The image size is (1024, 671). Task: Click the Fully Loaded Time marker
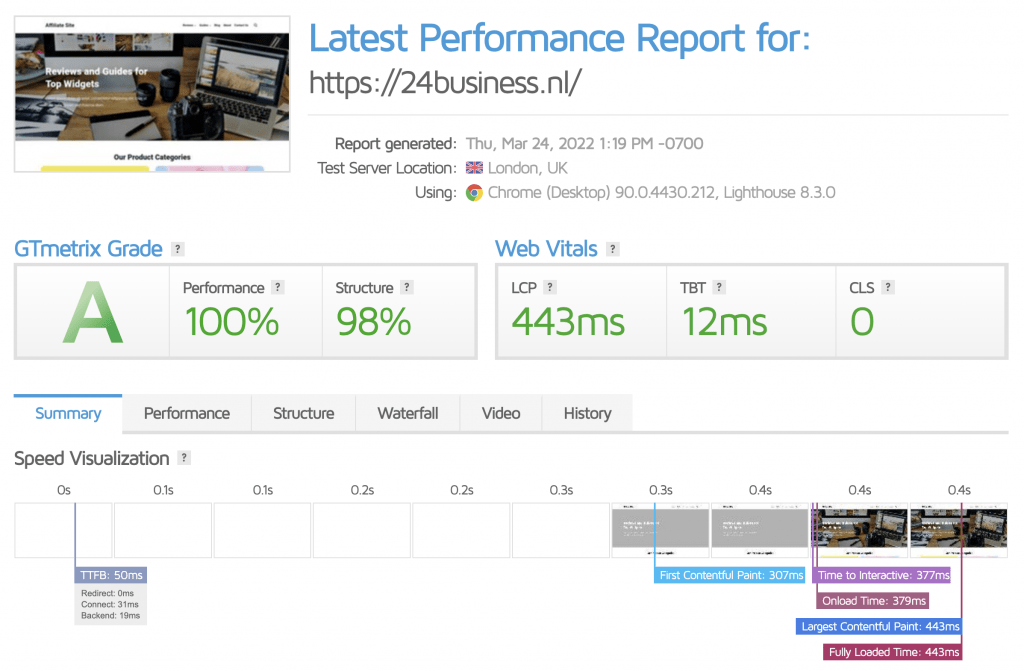894,652
